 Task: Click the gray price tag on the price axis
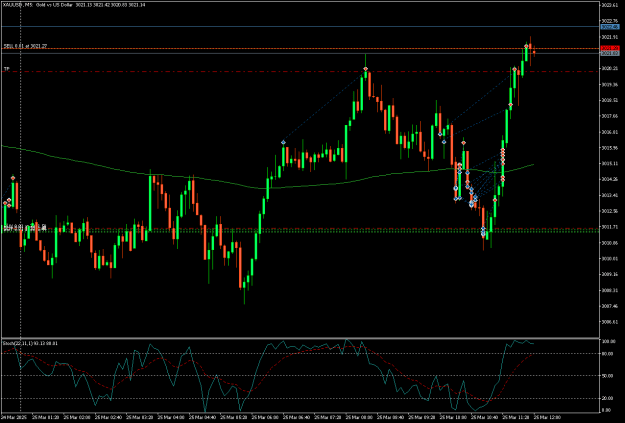tap(610, 53)
